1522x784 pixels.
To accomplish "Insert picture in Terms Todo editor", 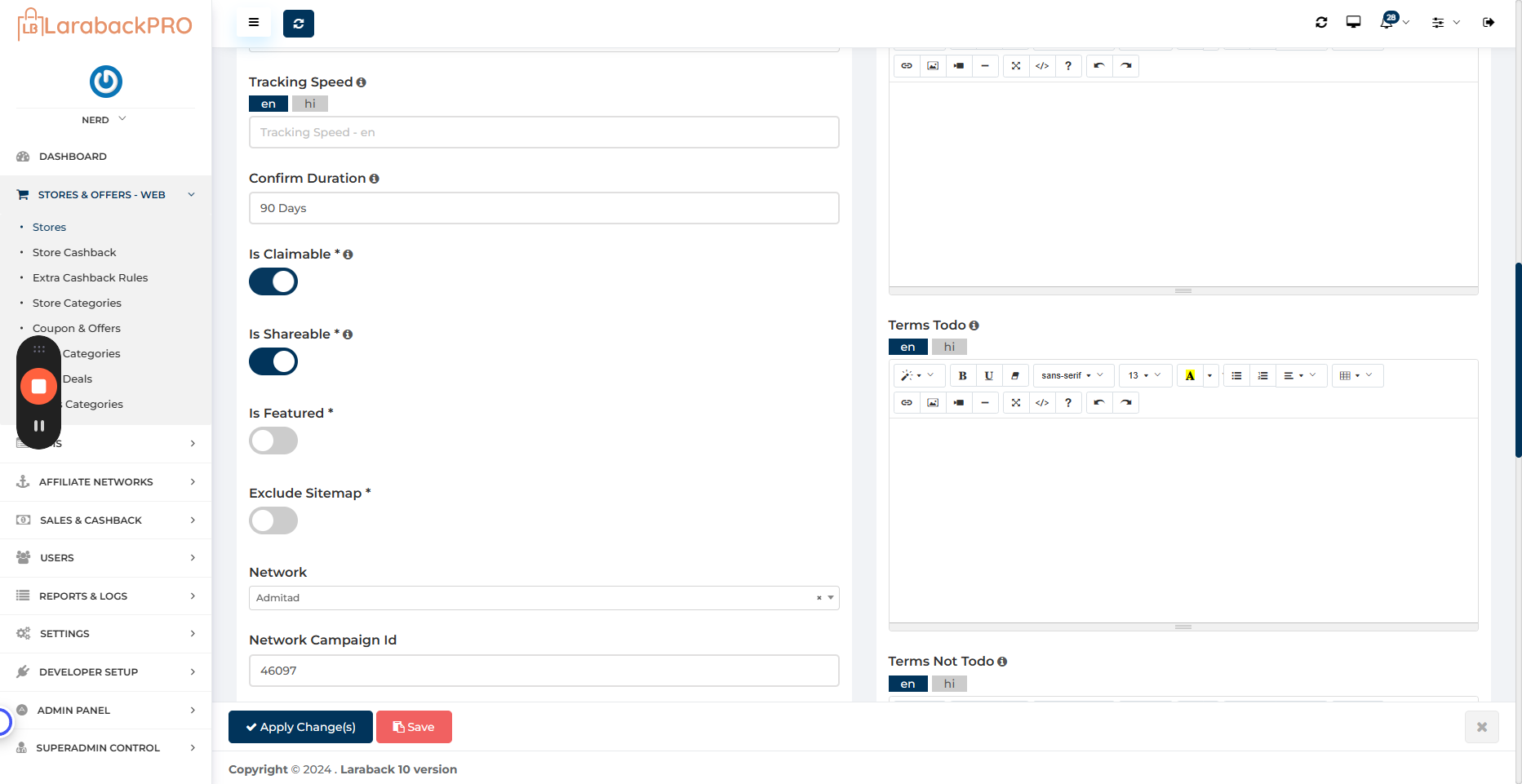I will pyautogui.click(x=933, y=402).
